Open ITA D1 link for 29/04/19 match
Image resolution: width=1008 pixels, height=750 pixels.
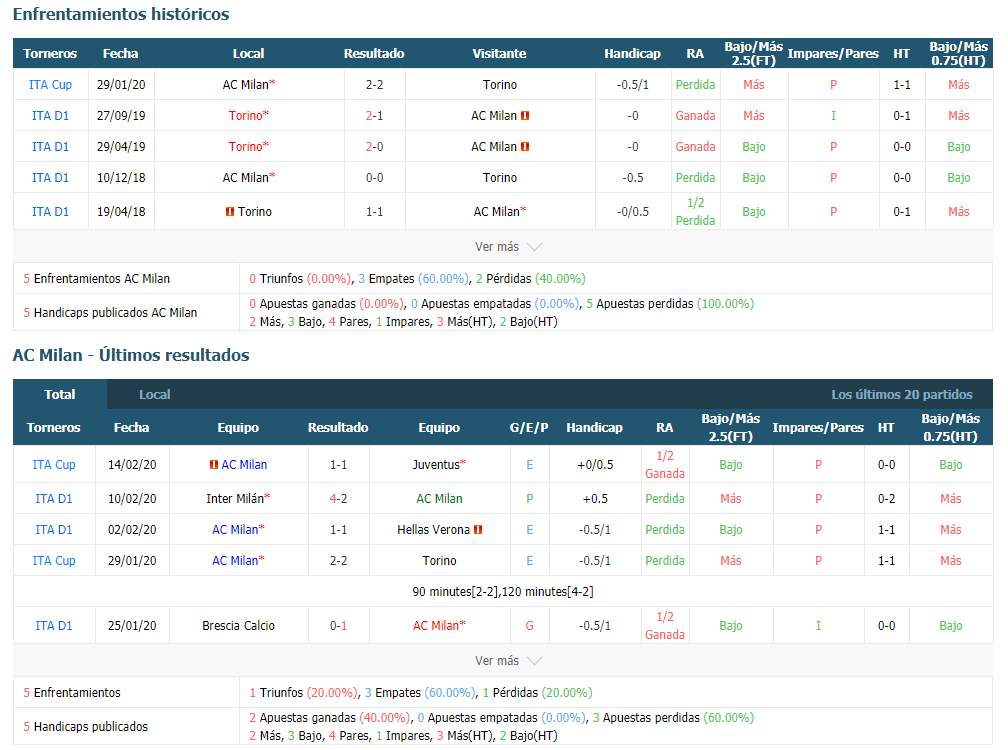(x=50, y=147)
